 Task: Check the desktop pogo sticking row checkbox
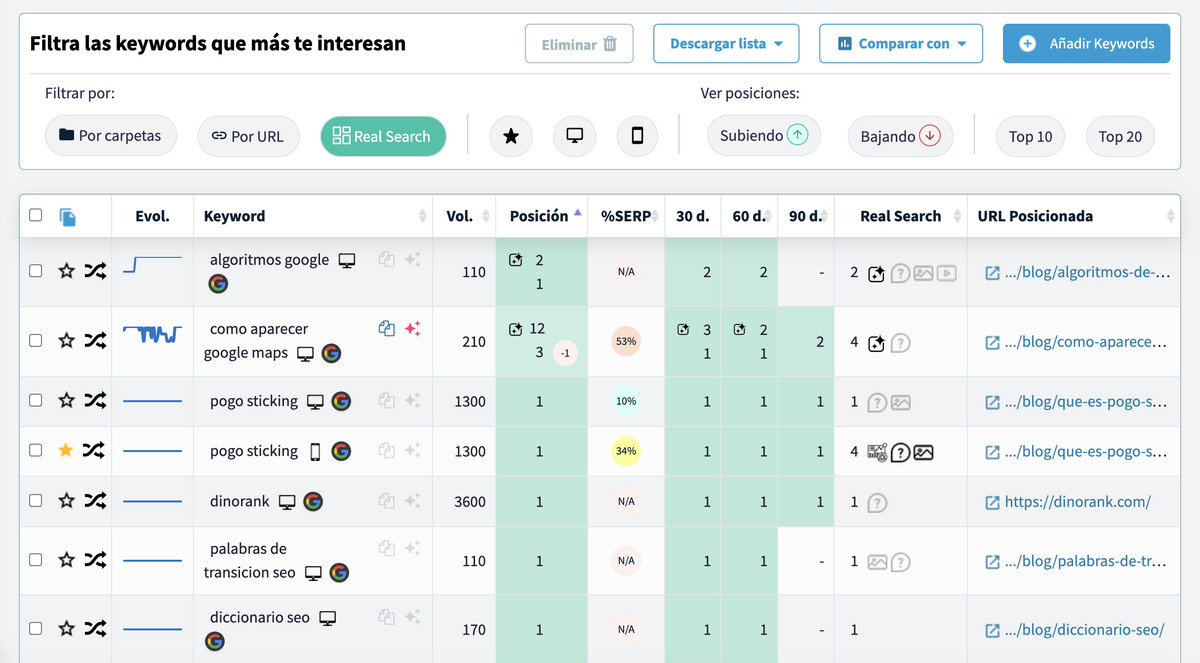(x=36, y=400)
